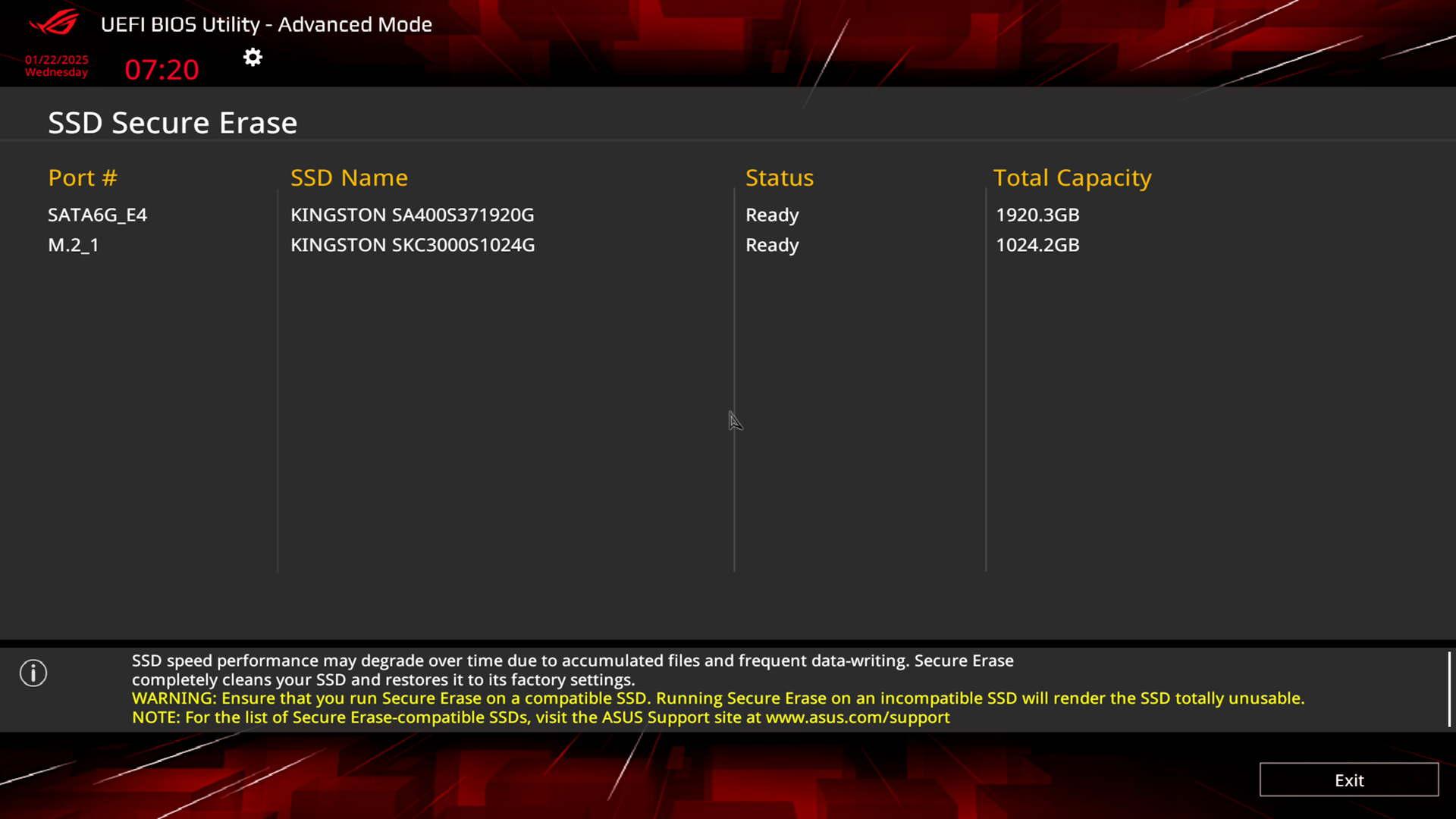The image size is (1456, 819).
Task: Click the 1024.2GB capacity value
Action: coord(1037,246)
